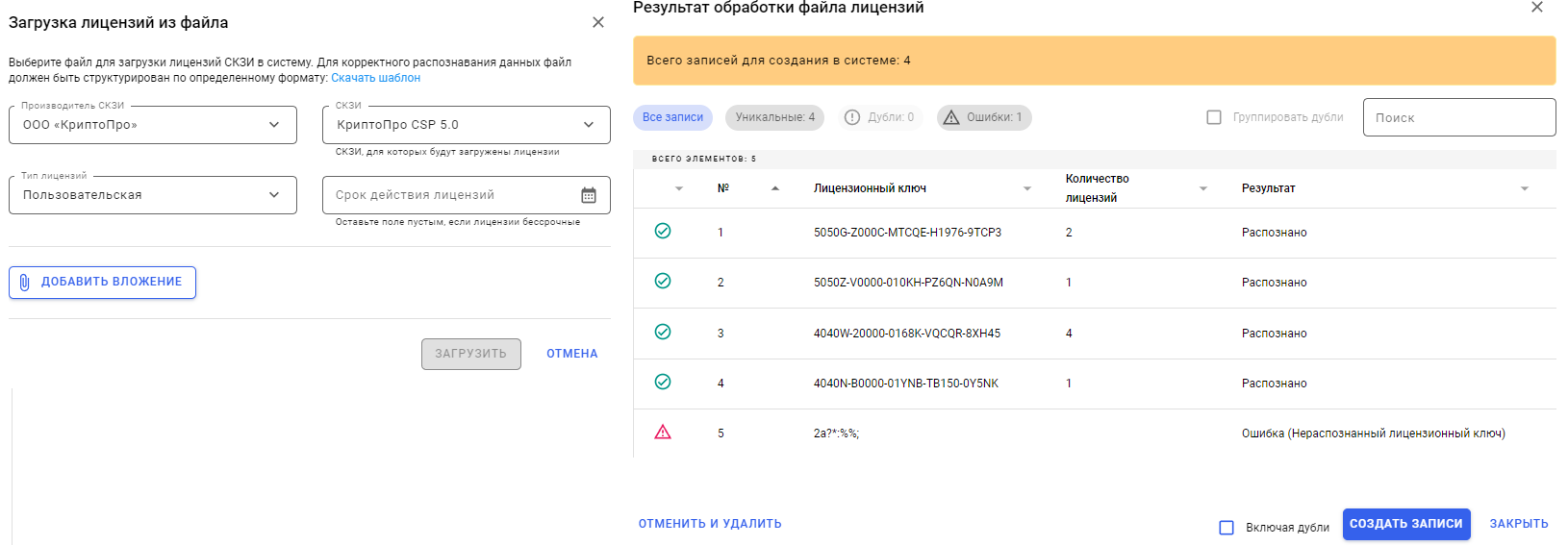The width and height of the screenshot is (1568, 545).
Task: Click the warning triangle icon in row 5
Action: pyautogui.click(x=663, y=433)
